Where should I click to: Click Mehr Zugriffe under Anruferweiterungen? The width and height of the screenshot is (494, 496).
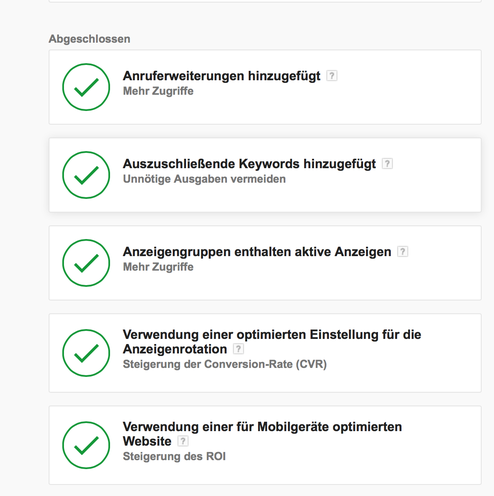point(158,91)
